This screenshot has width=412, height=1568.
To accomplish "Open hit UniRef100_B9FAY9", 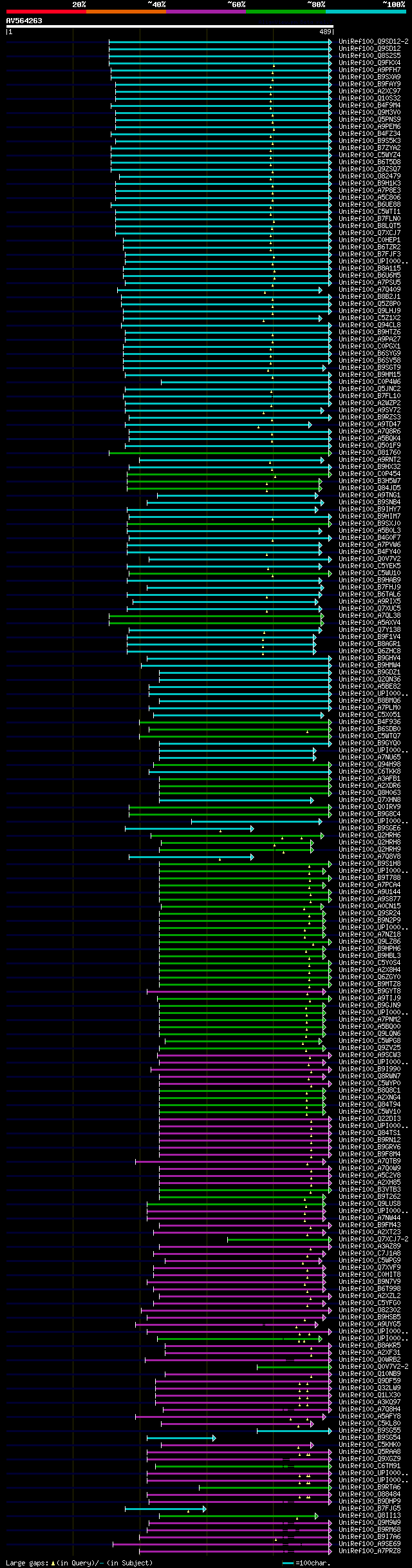I will [370, 84].
